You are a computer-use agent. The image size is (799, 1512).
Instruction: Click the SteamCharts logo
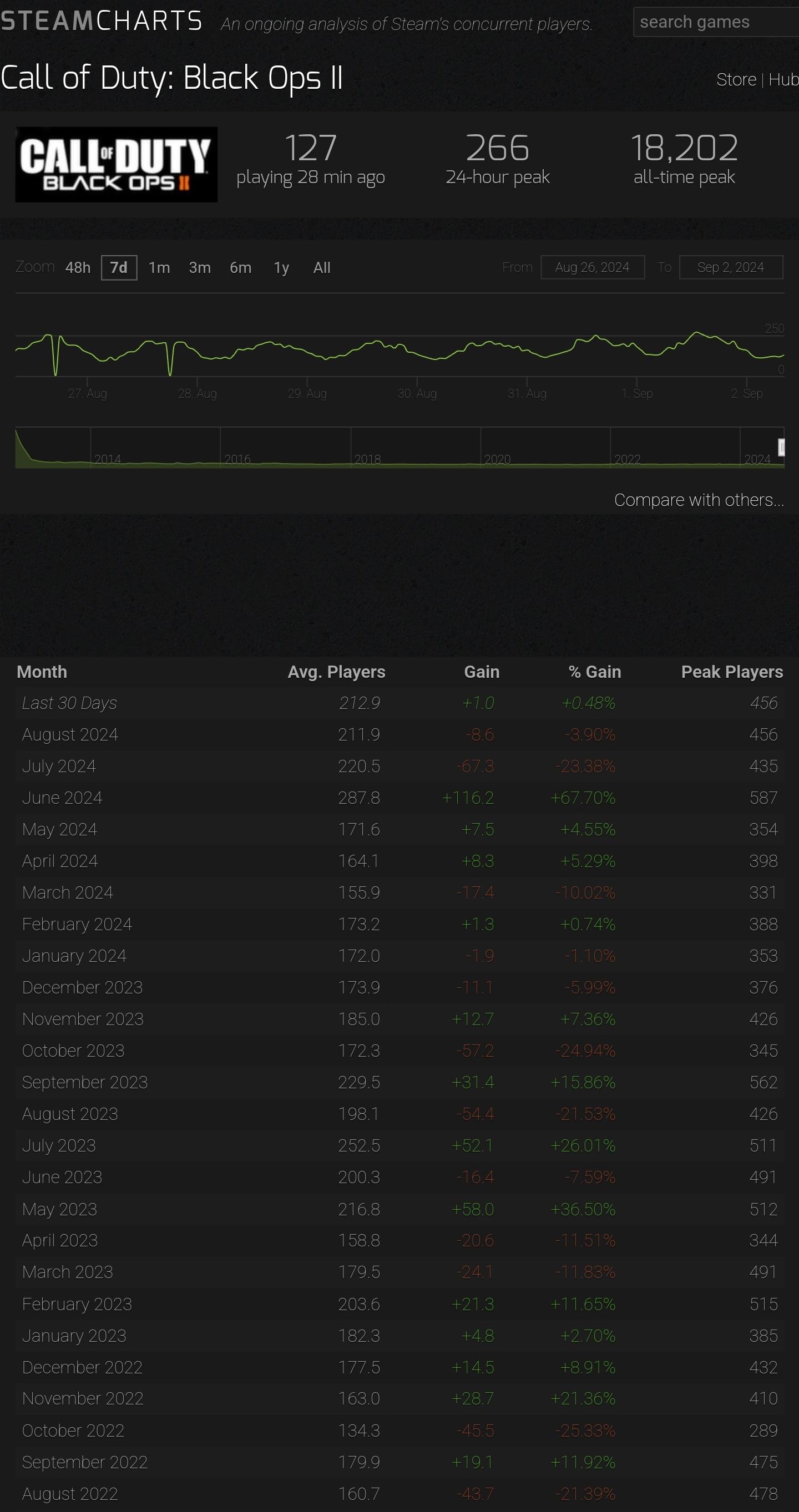click(101, 21)
